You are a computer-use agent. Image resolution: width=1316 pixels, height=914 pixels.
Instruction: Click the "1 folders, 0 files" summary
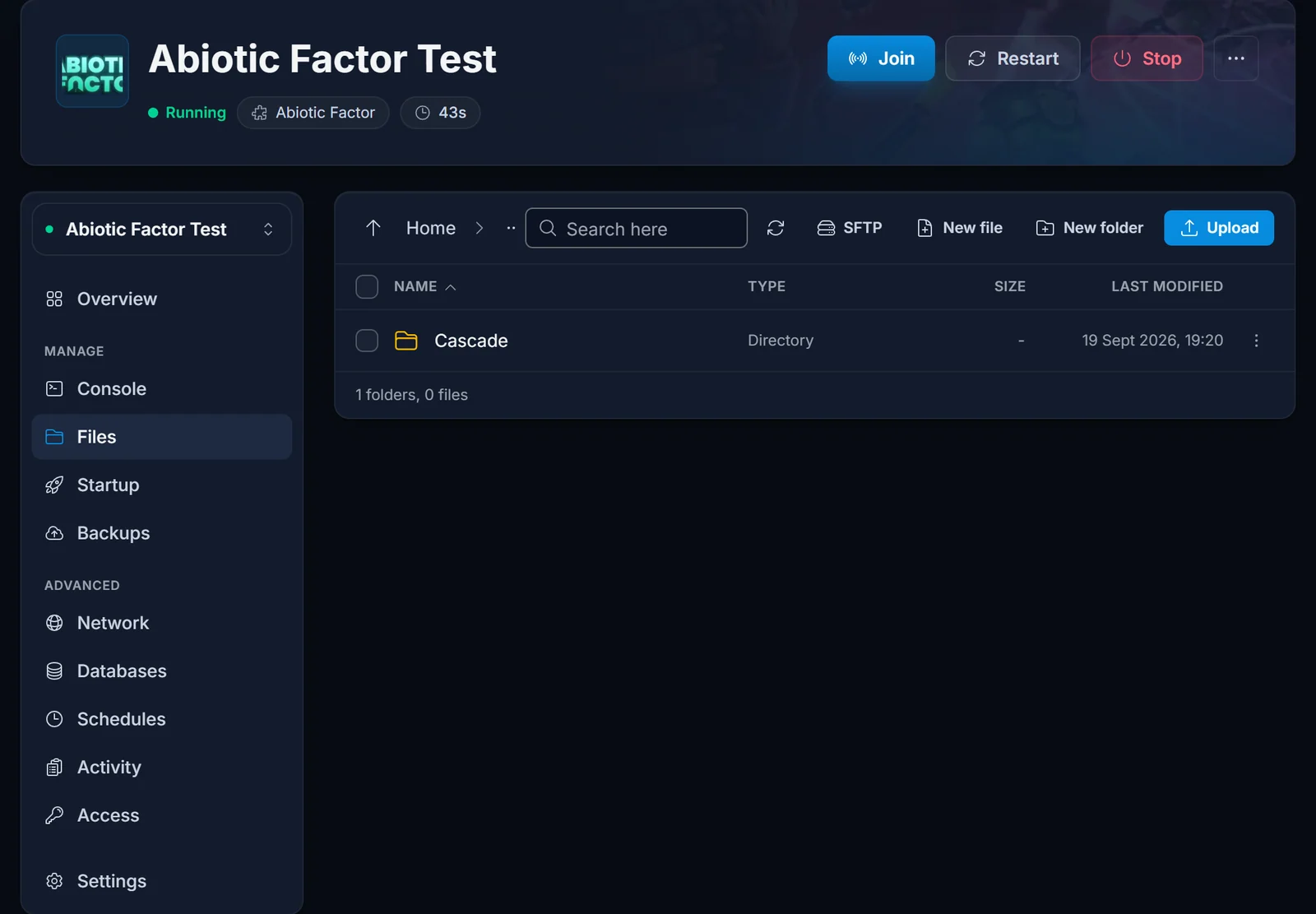[411, 395]
